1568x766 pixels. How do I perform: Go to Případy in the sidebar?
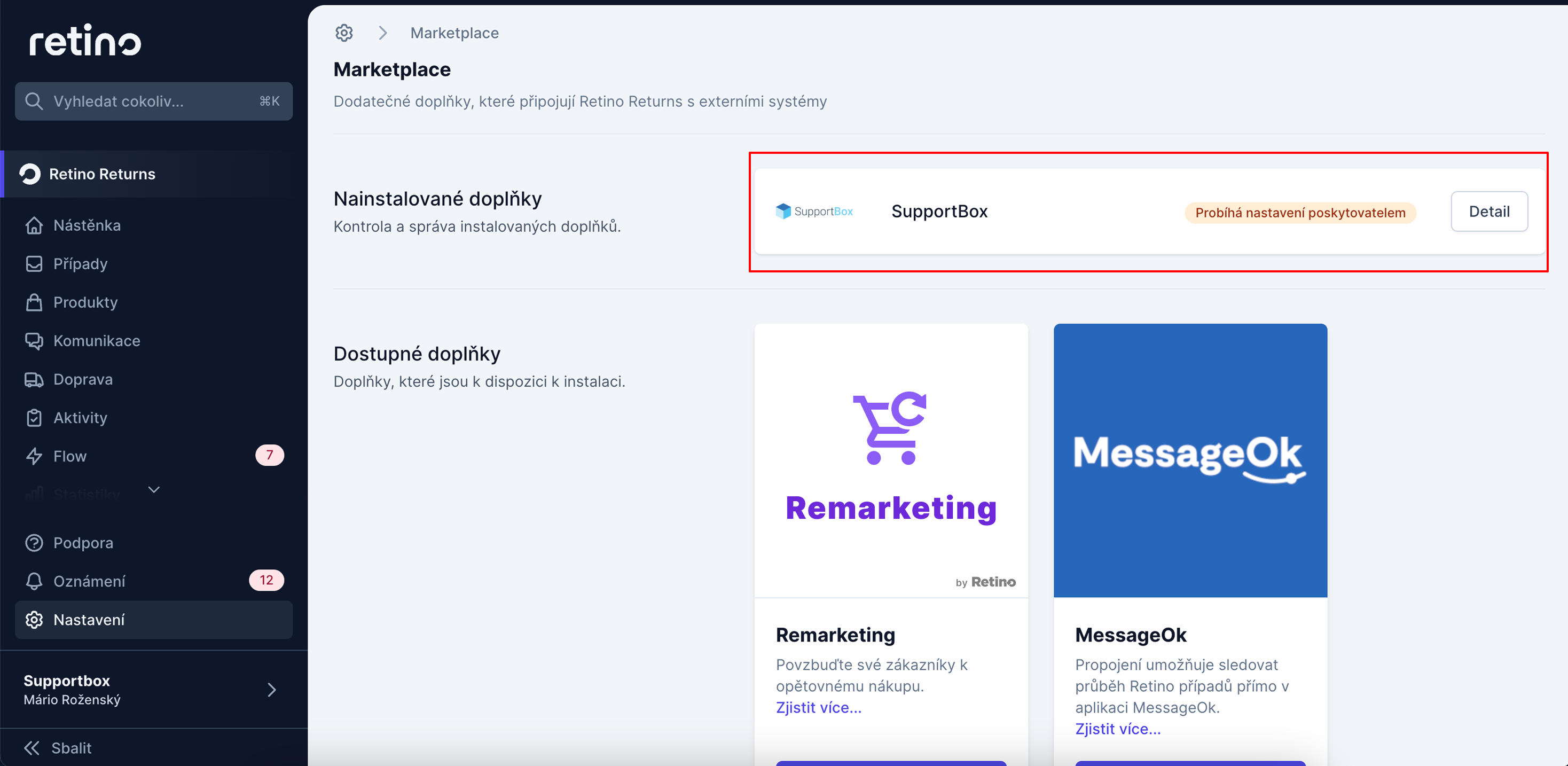click(154, 264)
